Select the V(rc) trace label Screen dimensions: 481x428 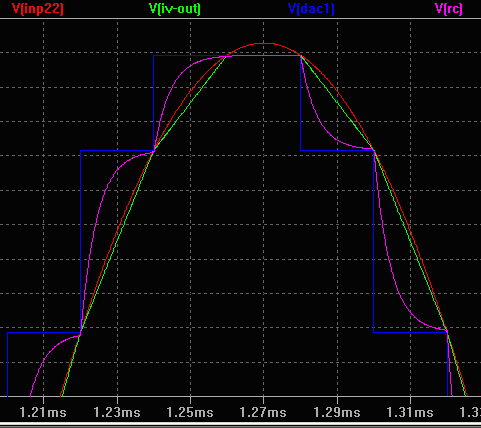point(449,8)
